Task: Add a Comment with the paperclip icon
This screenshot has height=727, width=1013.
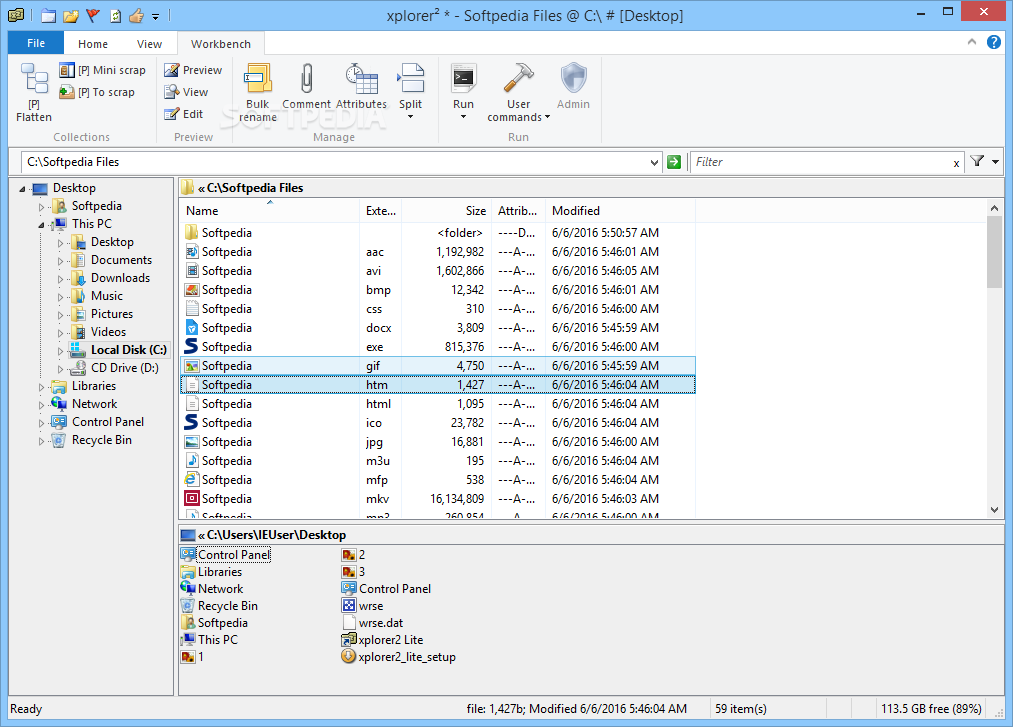Action: (x=306, y=79)
